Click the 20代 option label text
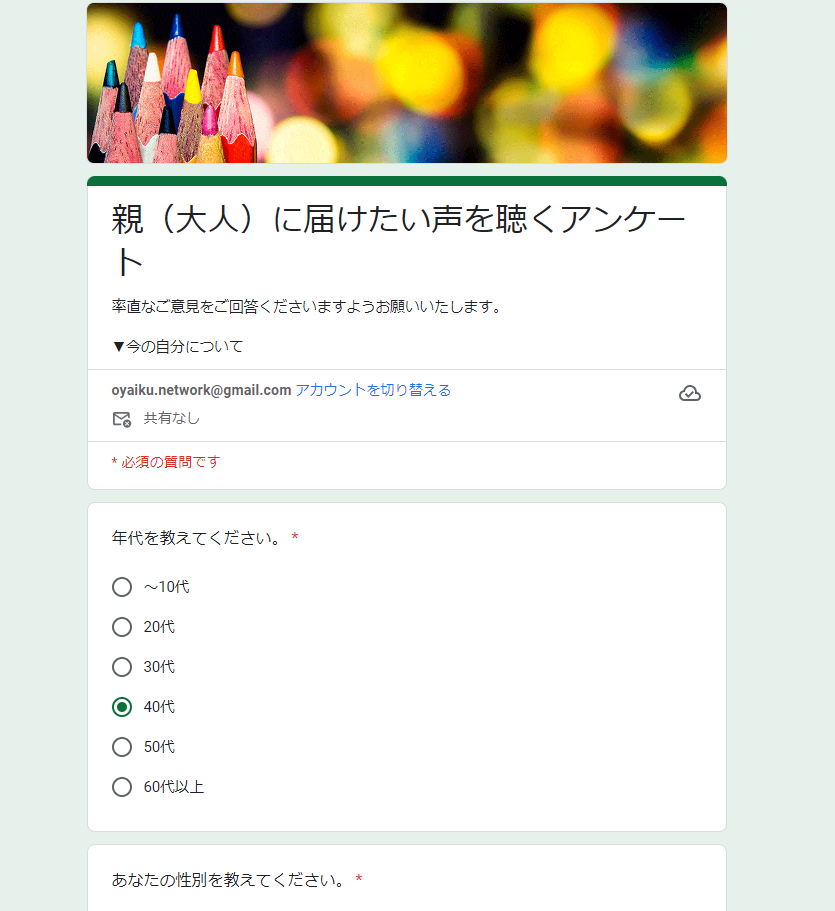The width and height of the screenshot is (835, 911). pos(159,627)
